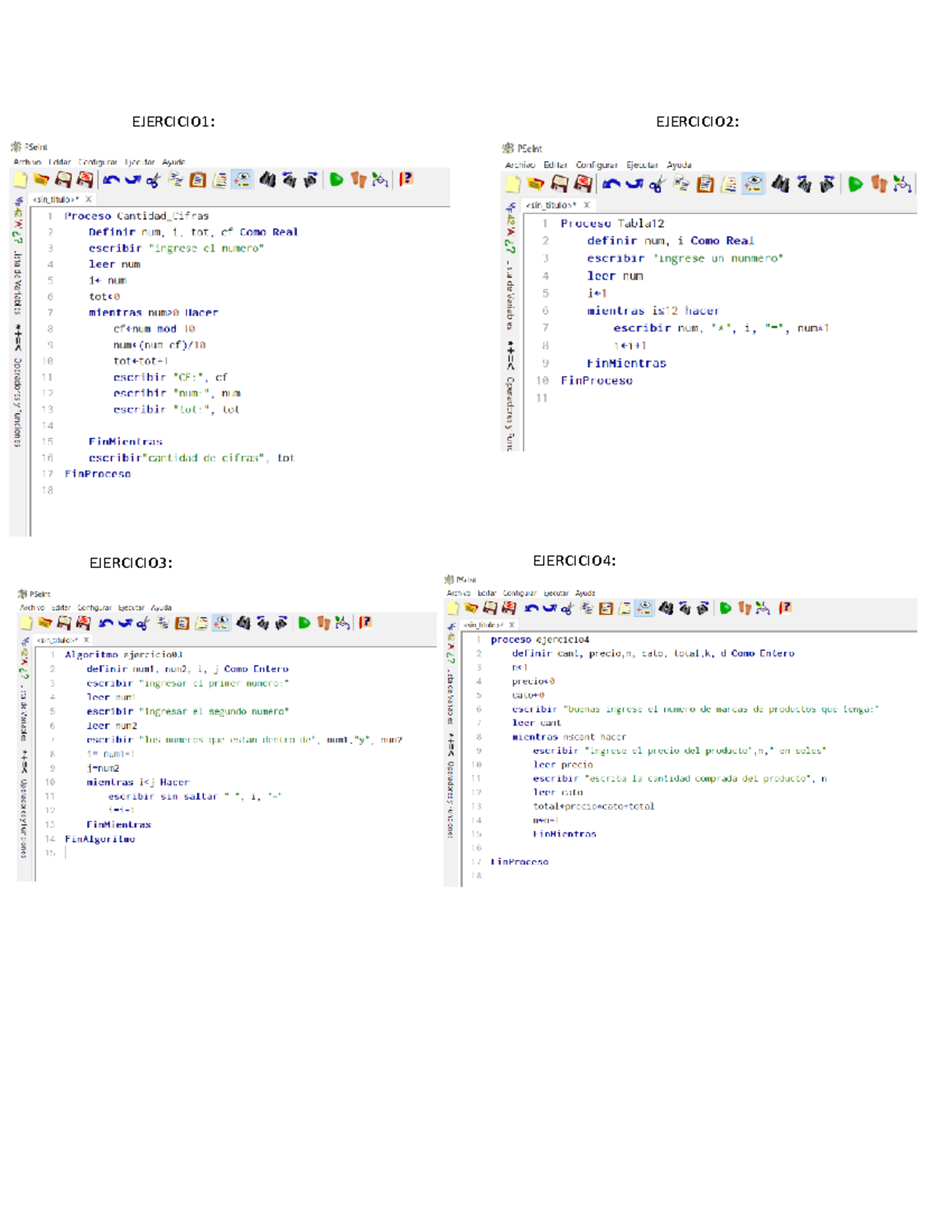Close the sin_titulo tab in EJERCICIO2 window
Screen dimensions: 952x1232
(587, 205)
